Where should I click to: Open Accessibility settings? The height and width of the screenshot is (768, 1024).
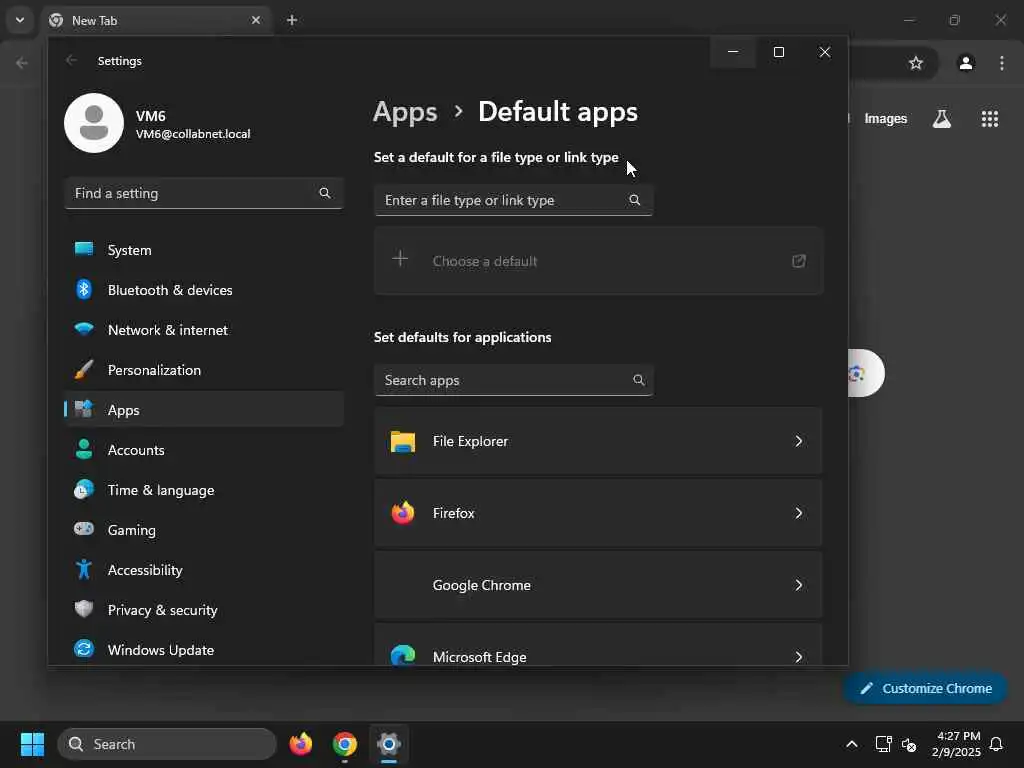tap(204, 569)
